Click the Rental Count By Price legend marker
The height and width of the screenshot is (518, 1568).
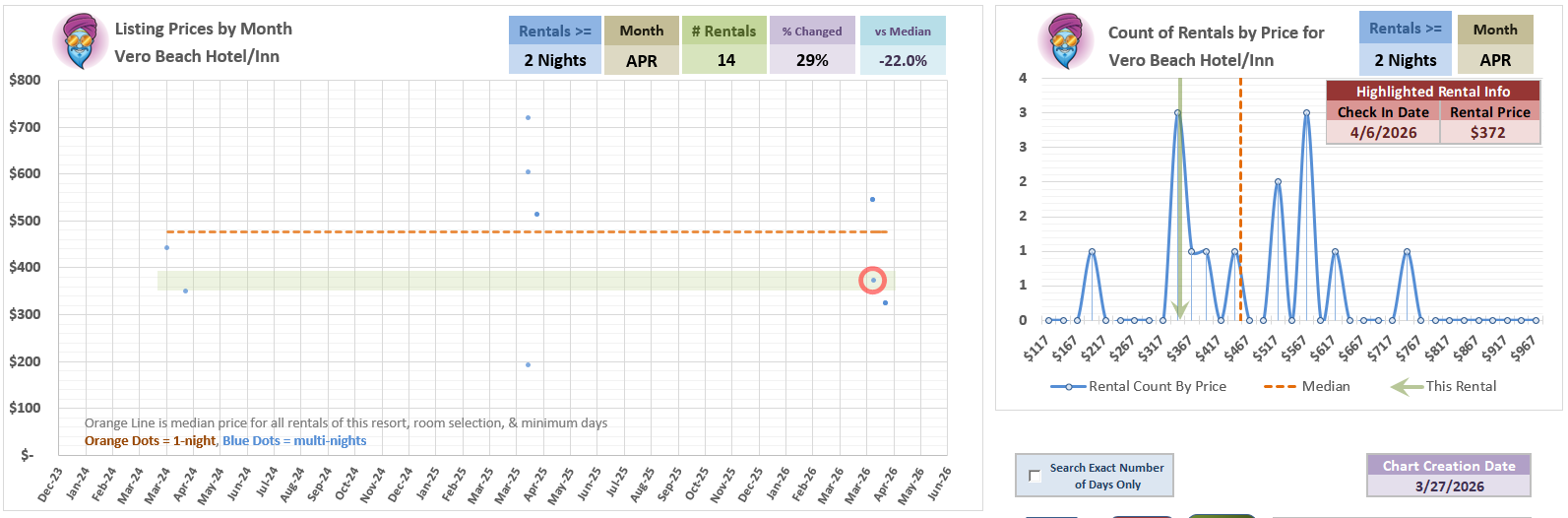coord(1068,387)
